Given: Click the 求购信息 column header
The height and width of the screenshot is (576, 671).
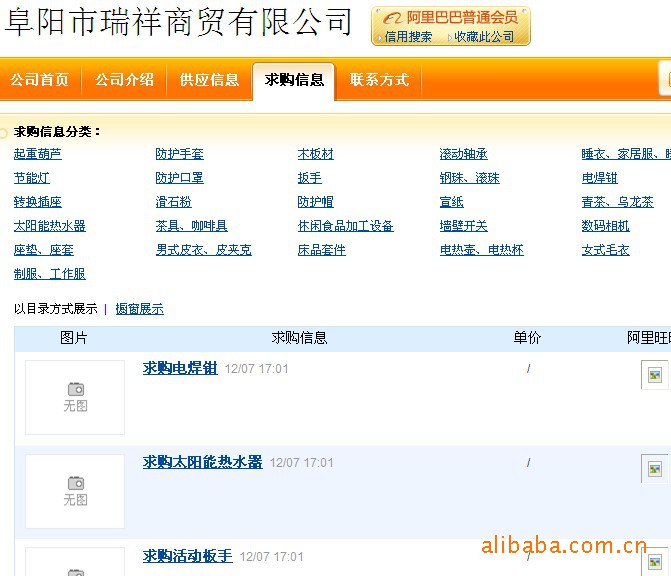Looking at the screenshot, I should [x=299, y=338].
